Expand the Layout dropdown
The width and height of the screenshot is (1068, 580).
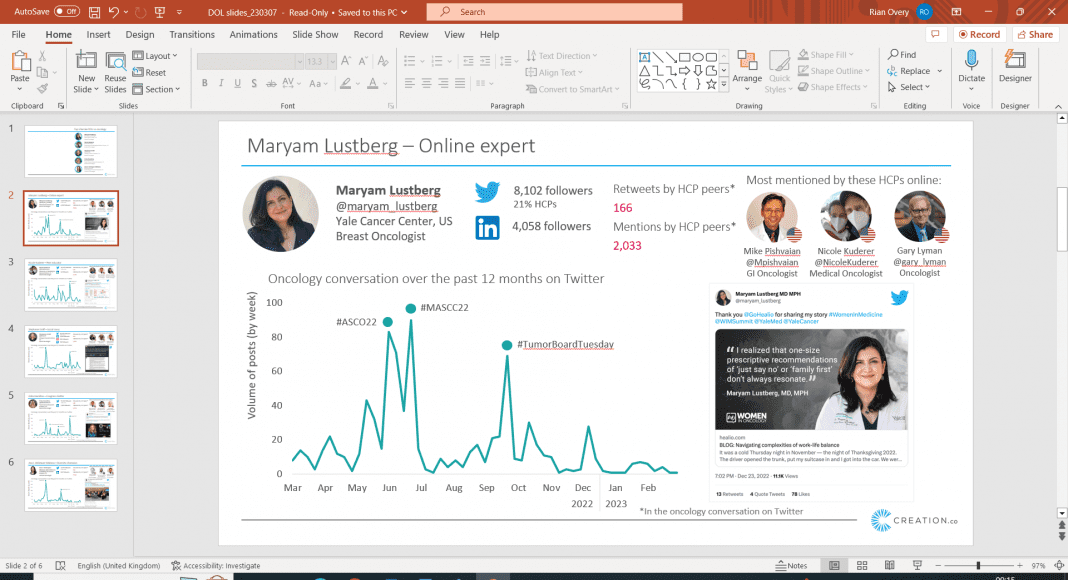coord(155,56)
